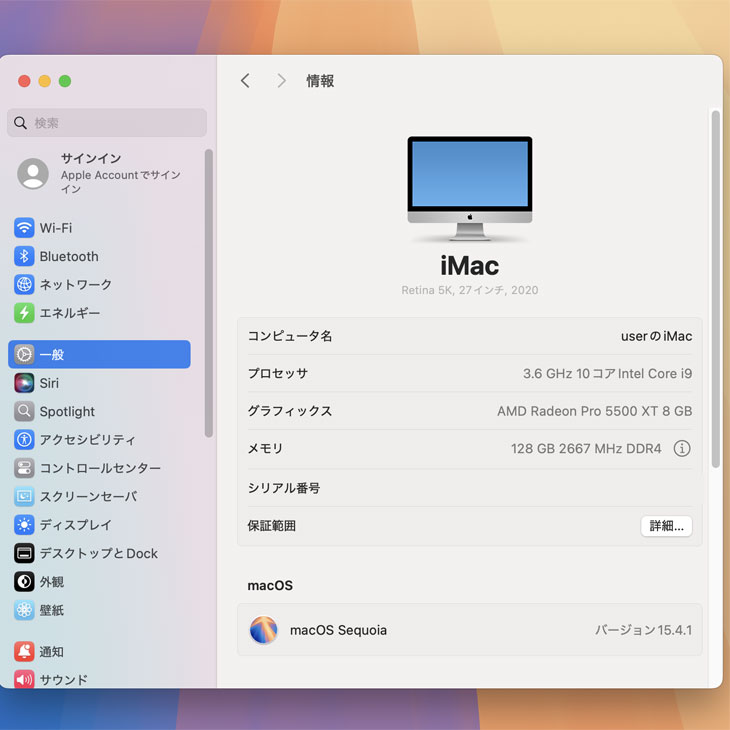Click the デスクトップとDock icon

click(24, 553)
